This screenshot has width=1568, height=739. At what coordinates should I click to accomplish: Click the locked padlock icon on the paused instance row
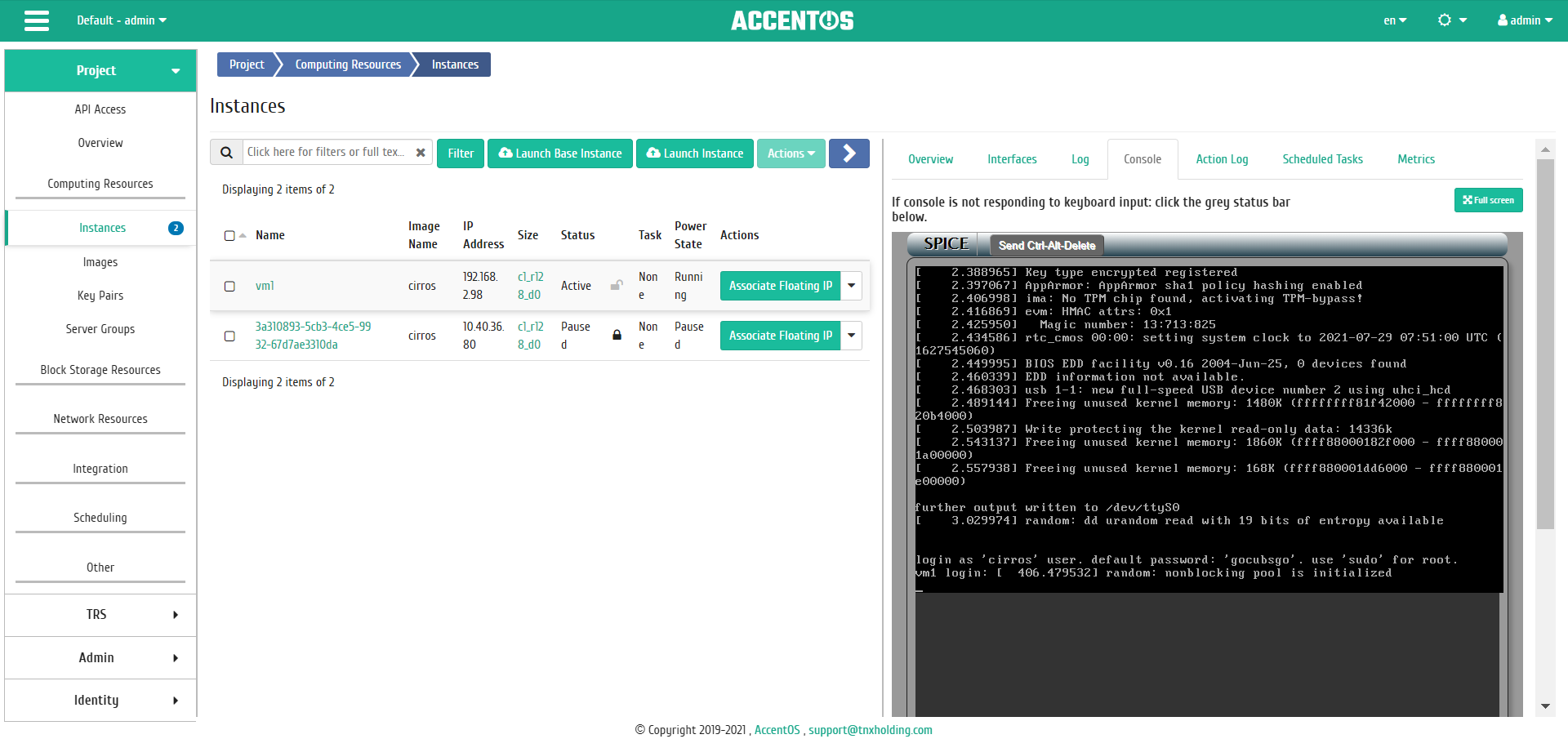(x=617, y=335)
